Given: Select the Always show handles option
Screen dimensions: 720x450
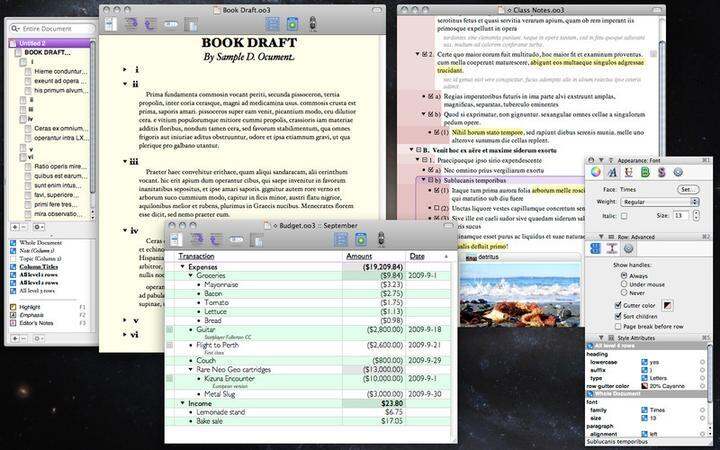Looking at the screenshot, I should click(624, 276).
